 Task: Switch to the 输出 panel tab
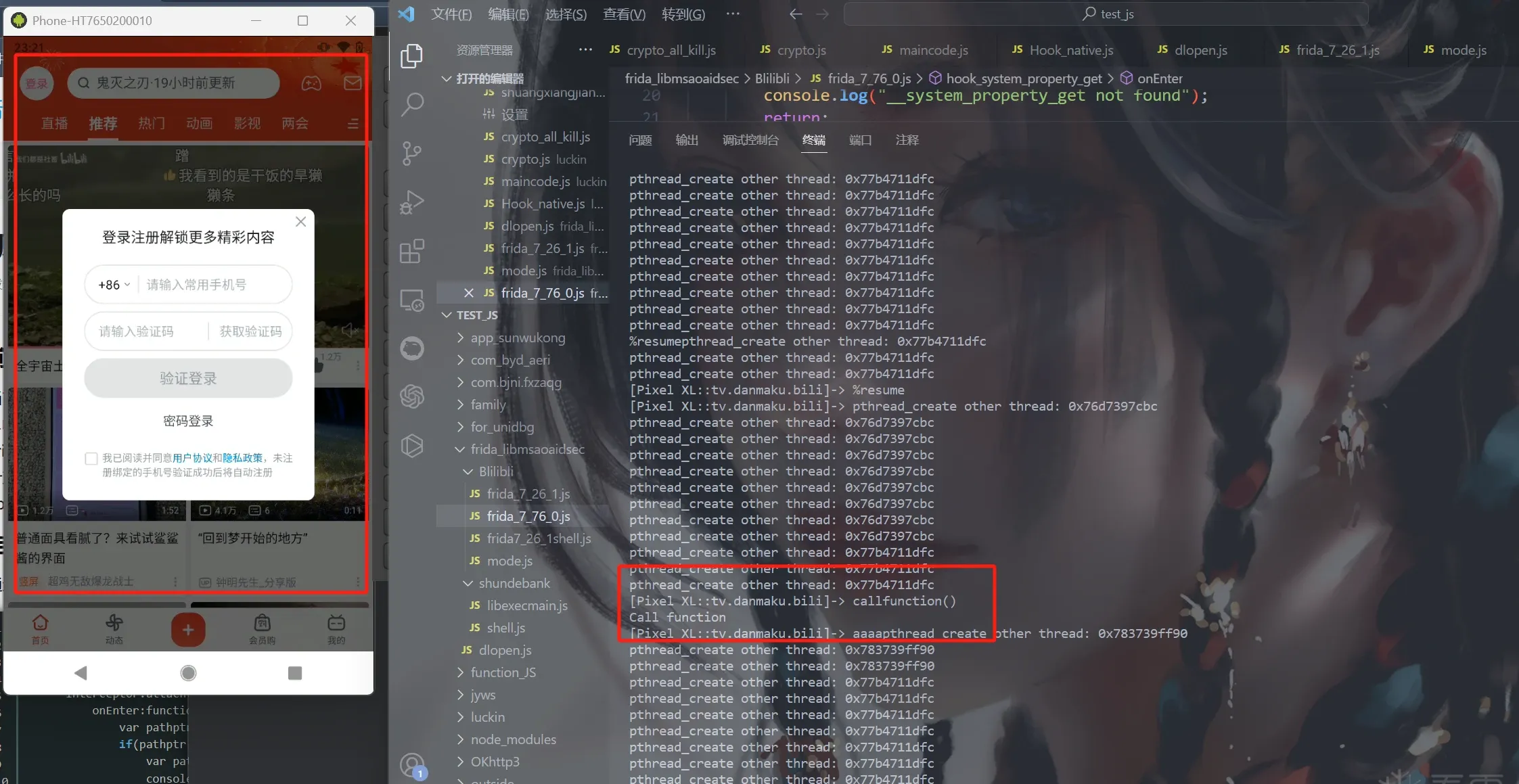(x=687, y=140)
